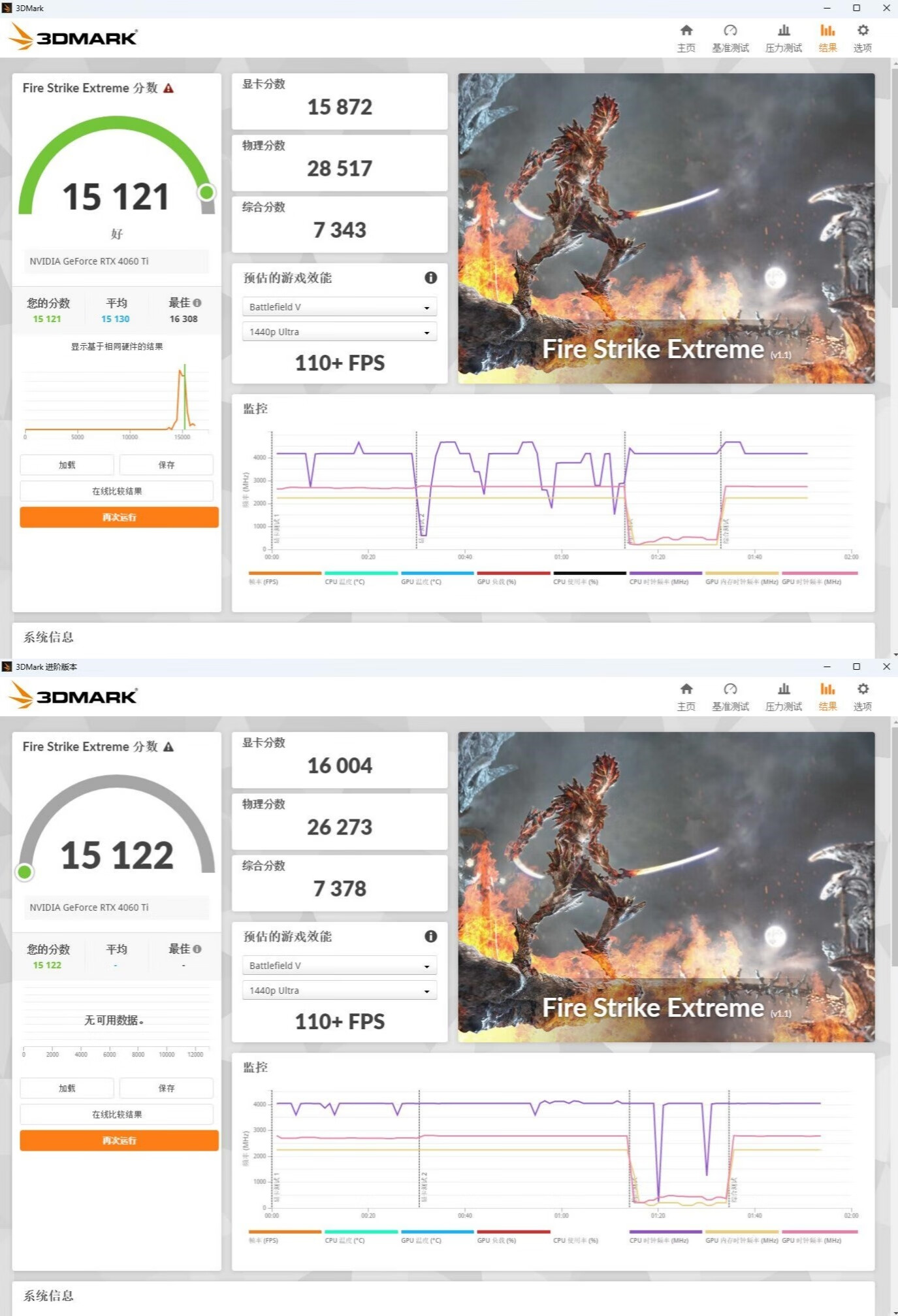Click 物理分数 value 28 517
The height and width of the screenshot is (1316, 898).
pyautogui.click(x=340, y=169)
